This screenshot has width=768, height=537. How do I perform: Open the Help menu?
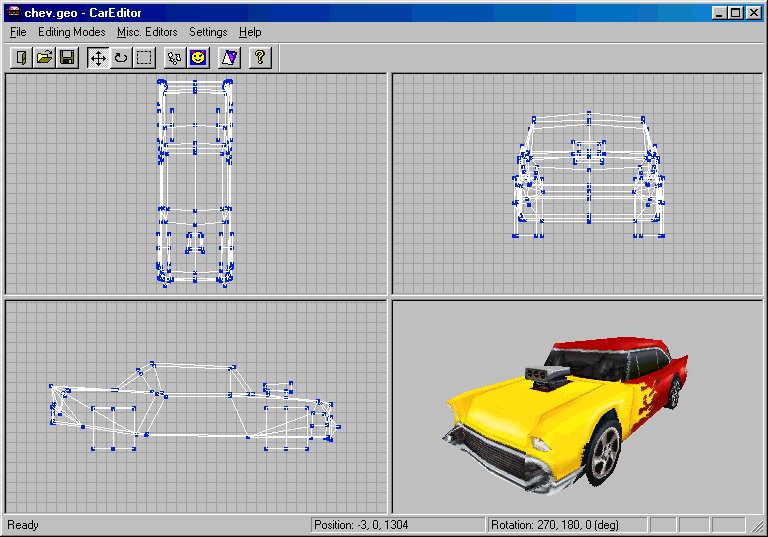[250, 32]
